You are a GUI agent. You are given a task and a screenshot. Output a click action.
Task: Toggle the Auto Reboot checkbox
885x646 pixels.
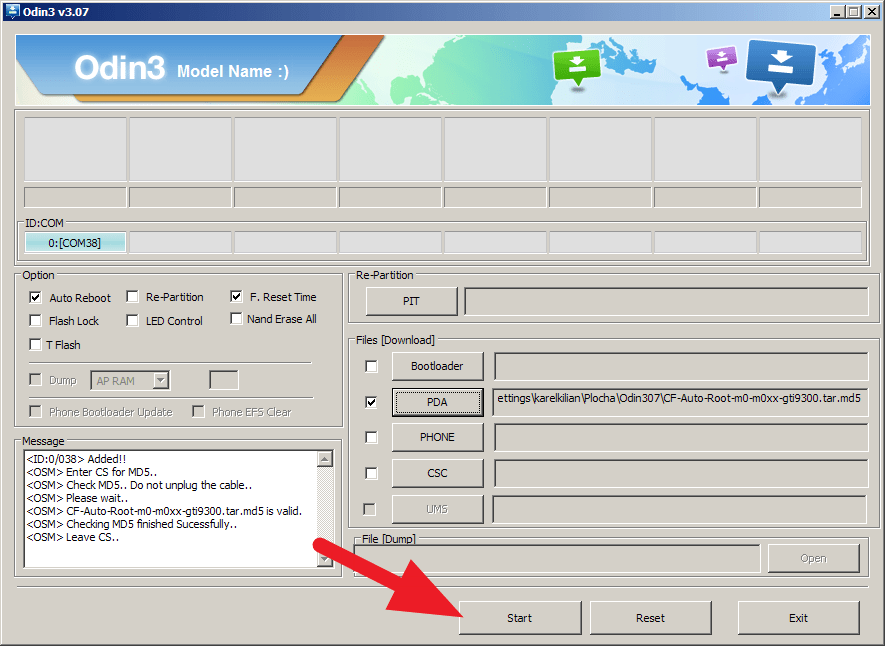click(x=36, y=297)
